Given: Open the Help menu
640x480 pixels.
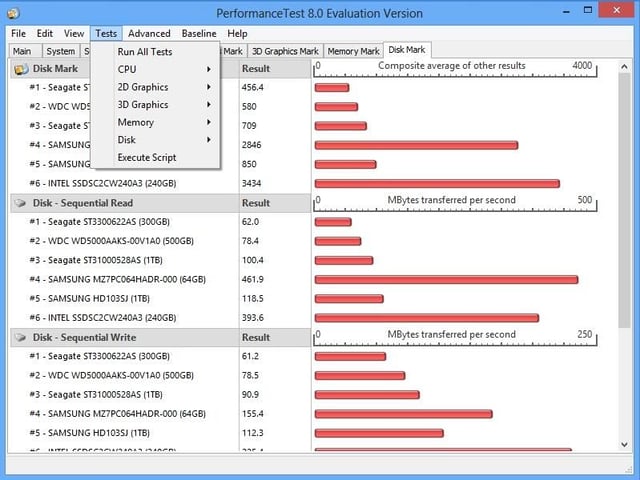Looking at the screenshot, I should (x=237, y=33).
